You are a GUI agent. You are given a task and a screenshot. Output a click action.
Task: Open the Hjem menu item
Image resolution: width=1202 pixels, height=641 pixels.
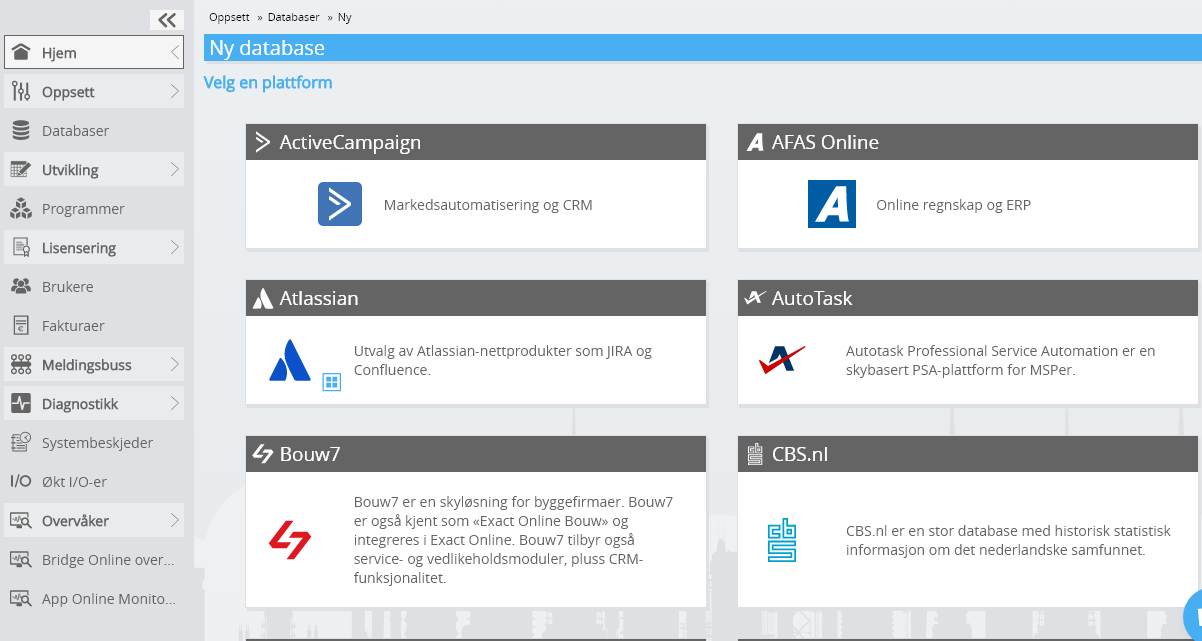94,52
